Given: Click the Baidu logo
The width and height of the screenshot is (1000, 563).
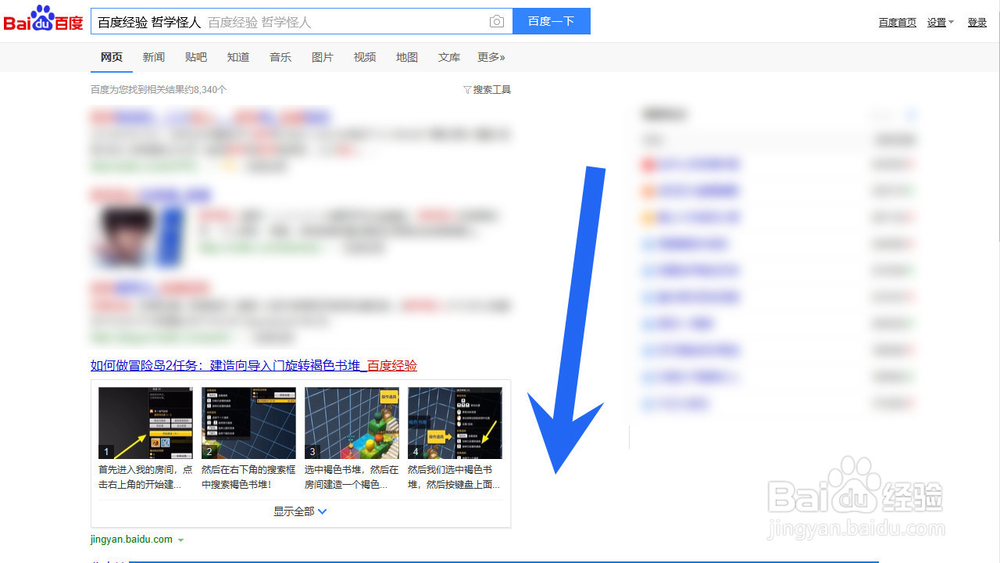Looking at the screenshot, I should point(43,19).
